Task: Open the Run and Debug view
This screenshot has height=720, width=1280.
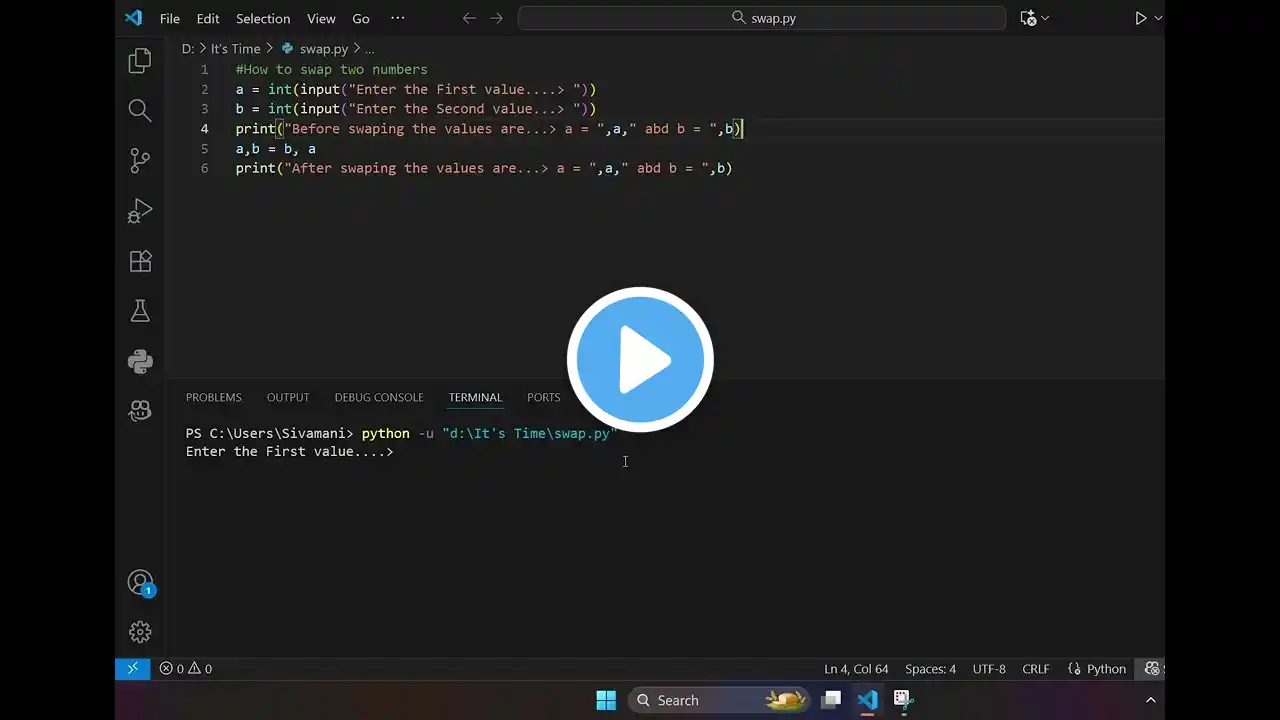Action: click(x=140, y=211)
